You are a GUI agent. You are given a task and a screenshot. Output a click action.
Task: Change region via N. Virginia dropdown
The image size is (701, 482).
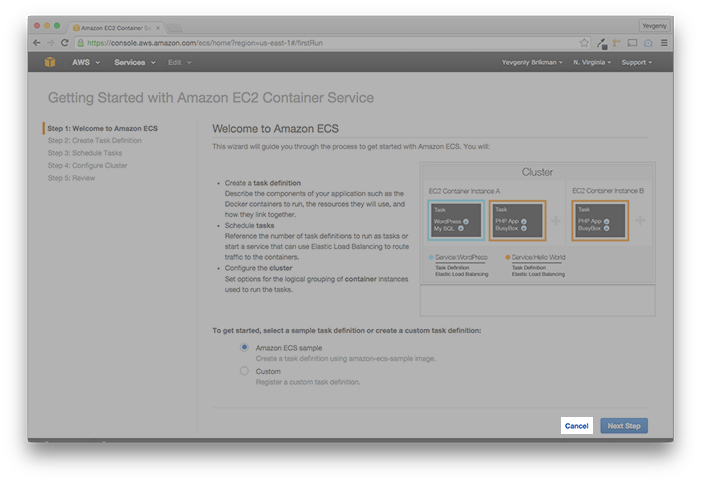pos(592,62)
